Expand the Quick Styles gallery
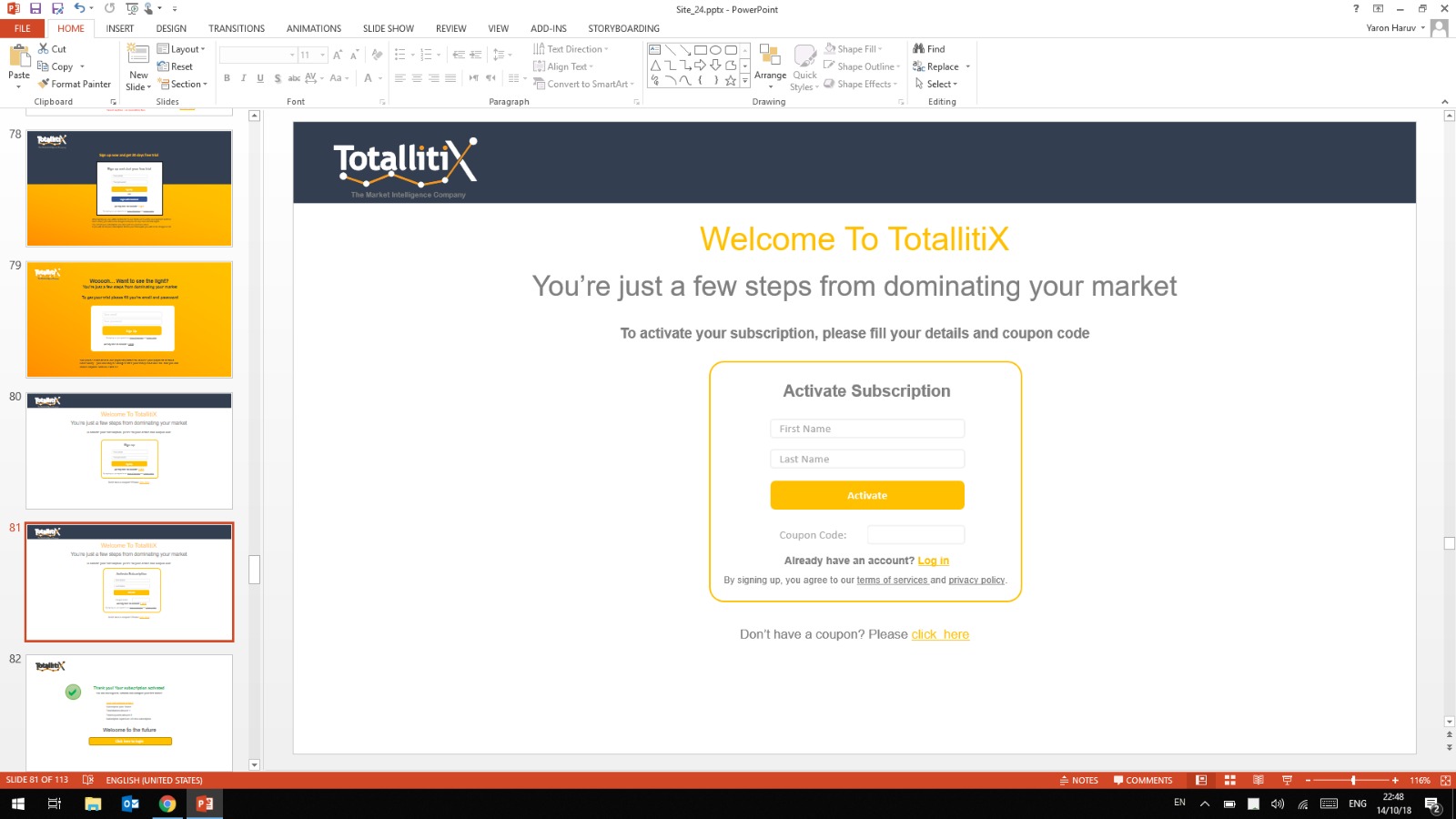 point(804,66)
